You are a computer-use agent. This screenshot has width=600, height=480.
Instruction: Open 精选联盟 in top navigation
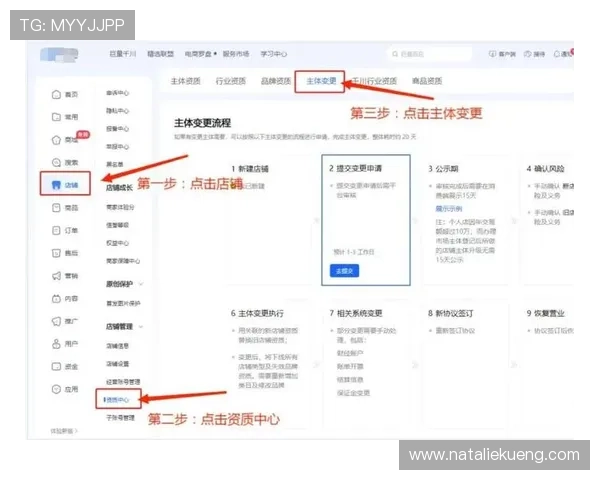click(160, 54)
